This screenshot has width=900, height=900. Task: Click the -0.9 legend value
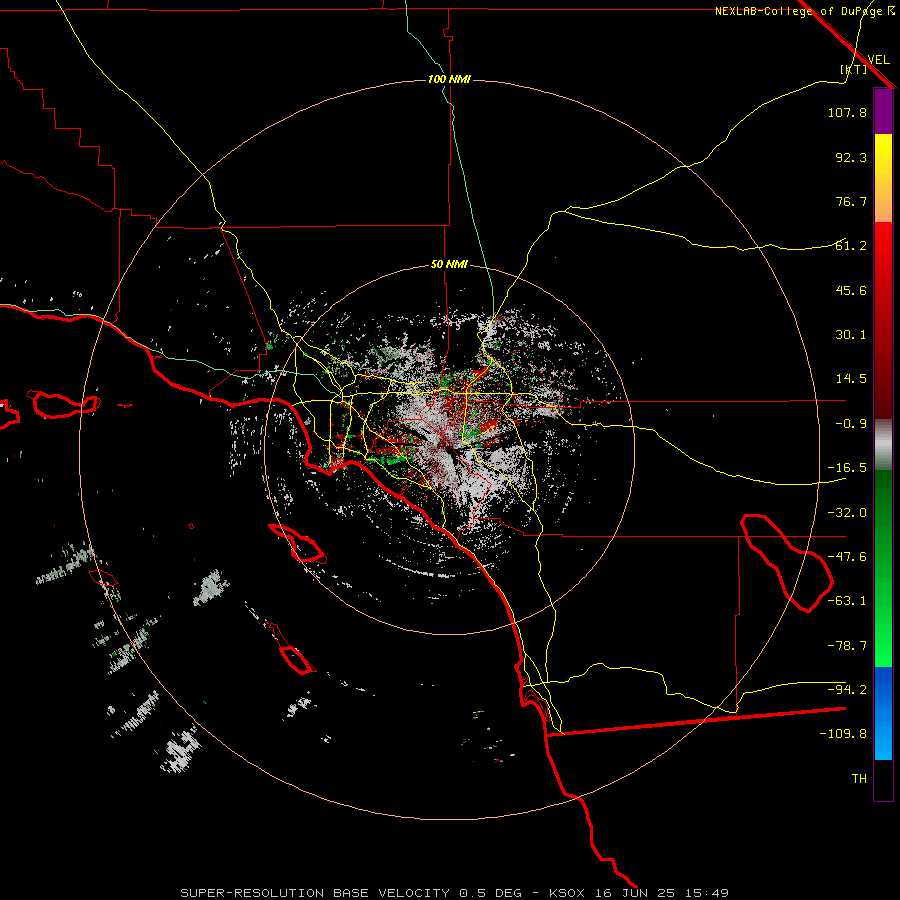(x=851, y=424)
